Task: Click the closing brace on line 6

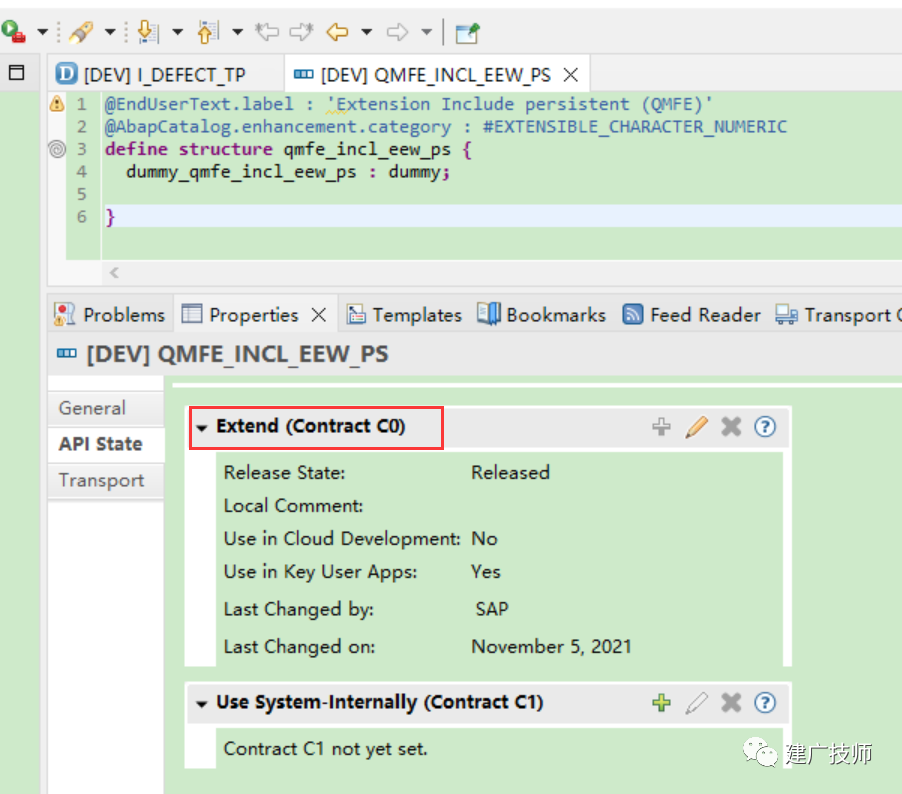Action: [x=110, y=217]
